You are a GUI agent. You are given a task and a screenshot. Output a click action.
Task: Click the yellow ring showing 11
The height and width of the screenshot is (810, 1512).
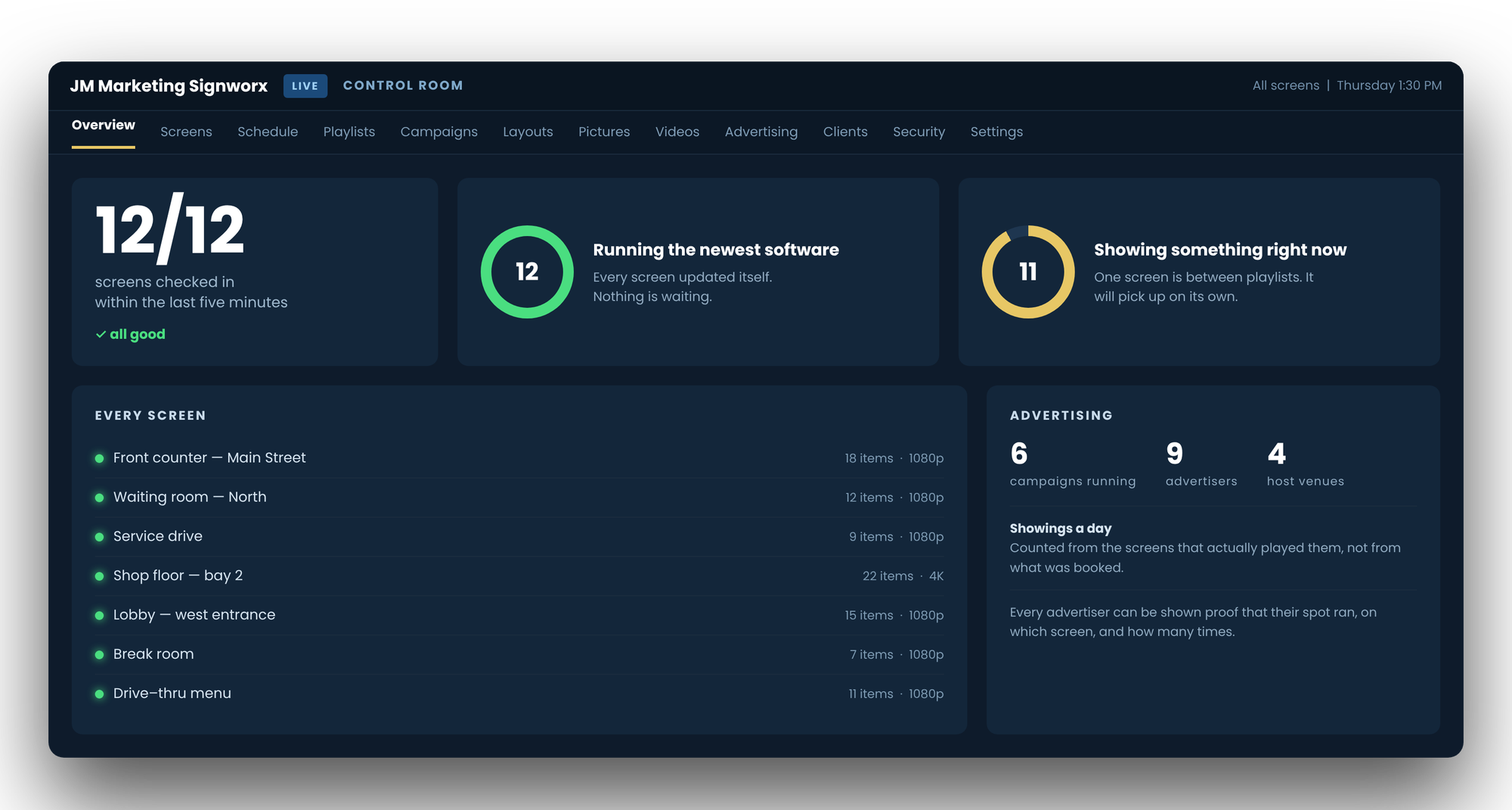(1028, 272)
